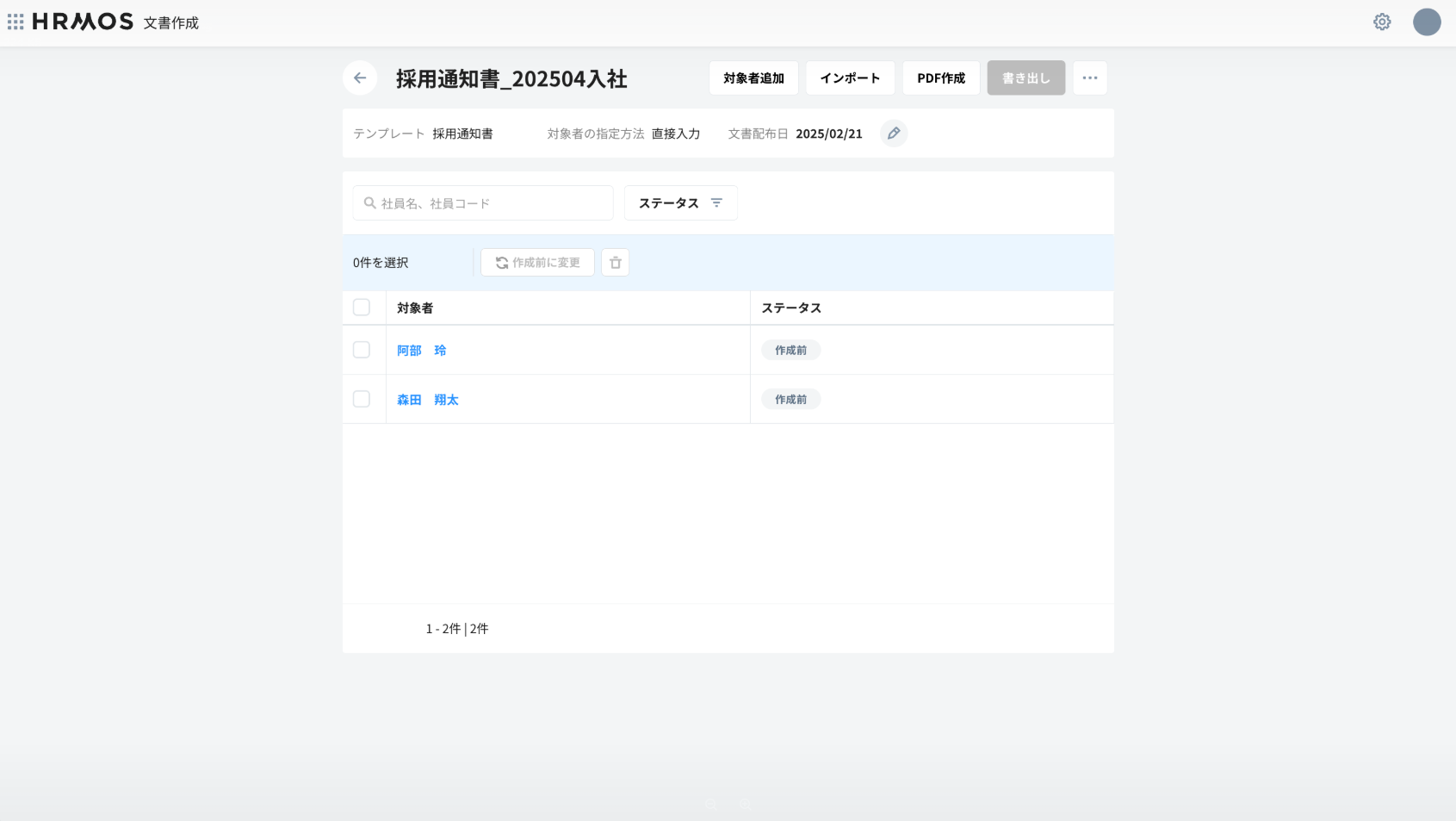Click the 対象者追加 button

tap(753, 78)
